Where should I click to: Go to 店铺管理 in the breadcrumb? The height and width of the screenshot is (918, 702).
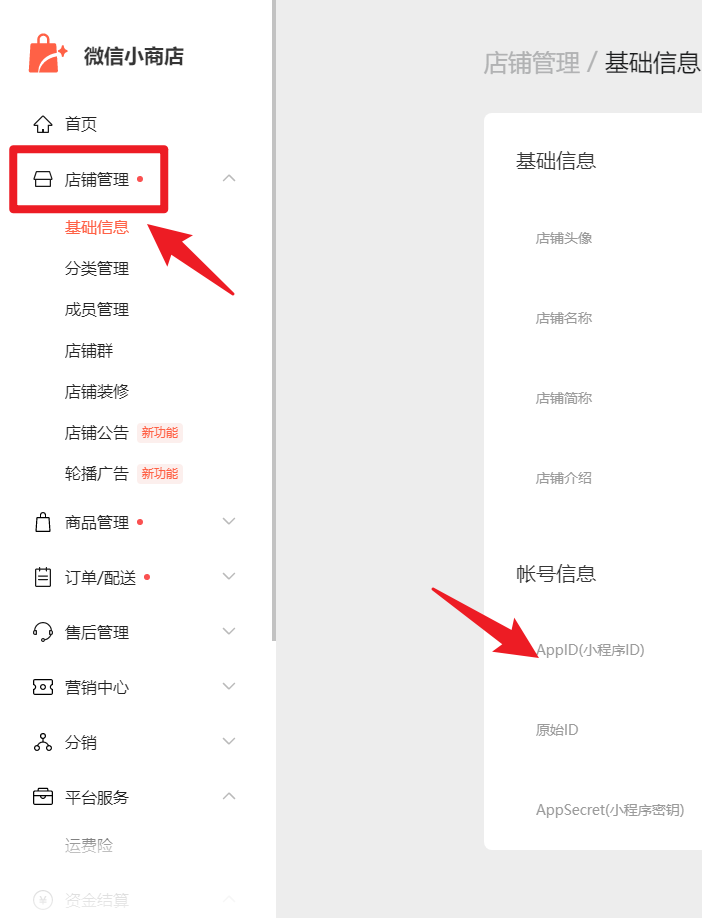(532, 63)
